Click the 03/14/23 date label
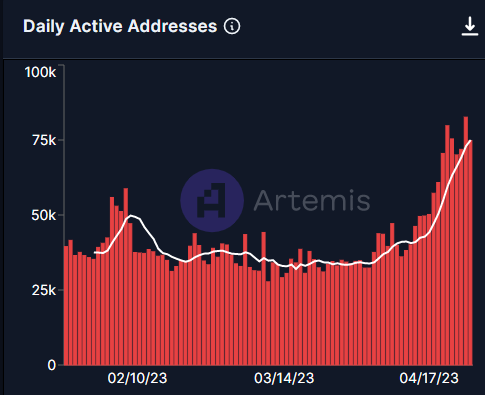Screen dimensions: 485x395 point(284,378)
